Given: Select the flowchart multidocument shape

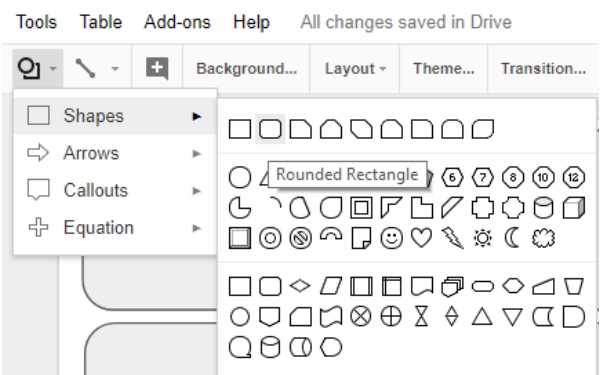Looking at the screenshot, I should pyautogui.click(x=452, y=287).
